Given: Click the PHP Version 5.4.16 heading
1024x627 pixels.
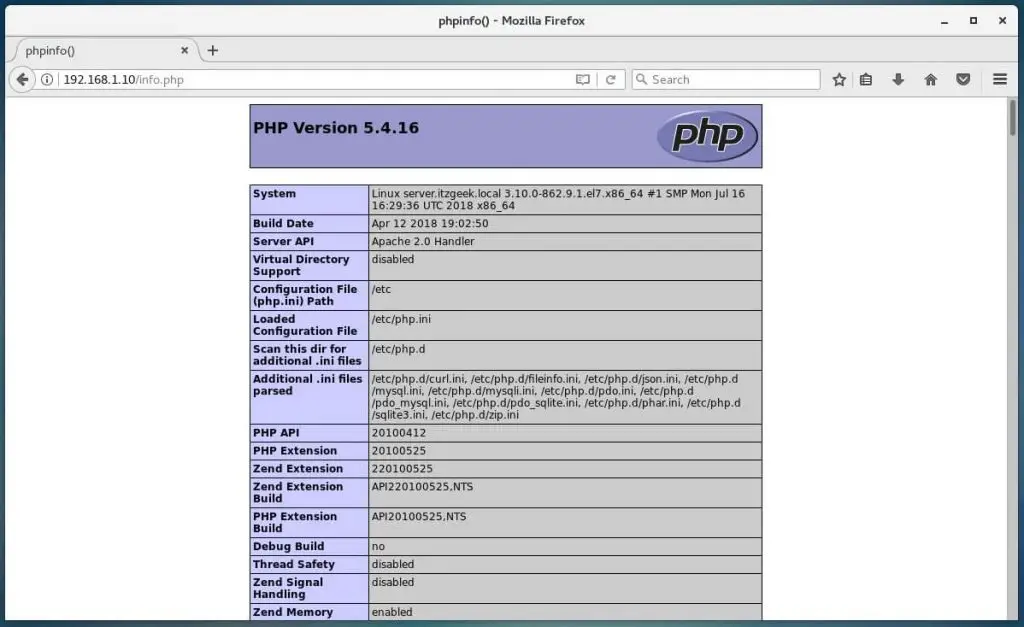Looking at the screenshot, I should pyautogui.click(x=336, y=128).
